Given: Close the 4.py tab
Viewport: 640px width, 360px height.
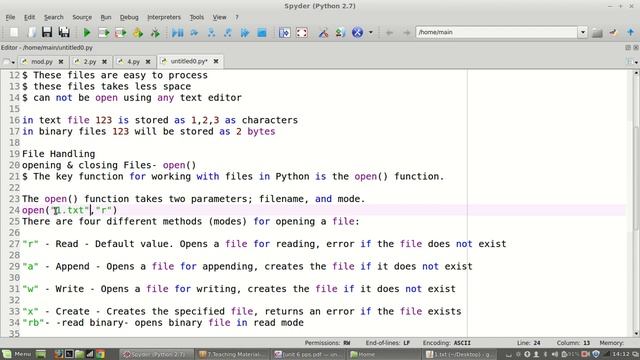Looking at the screenshot, I should (148, 62).
